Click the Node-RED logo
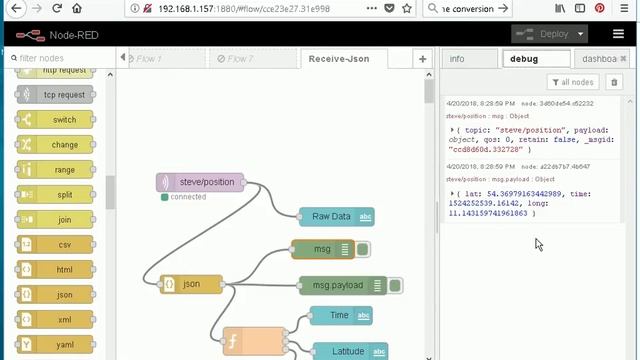Image resolution: width=640 pixels, height=360 pixels. coord(30,36)
